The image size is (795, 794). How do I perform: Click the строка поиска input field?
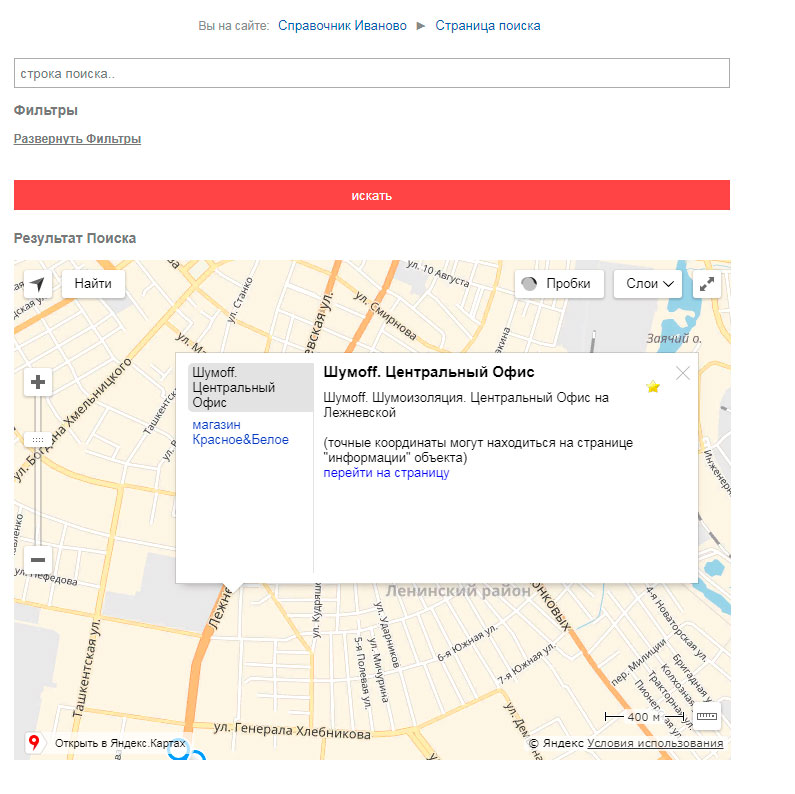(x=372, y=74)
